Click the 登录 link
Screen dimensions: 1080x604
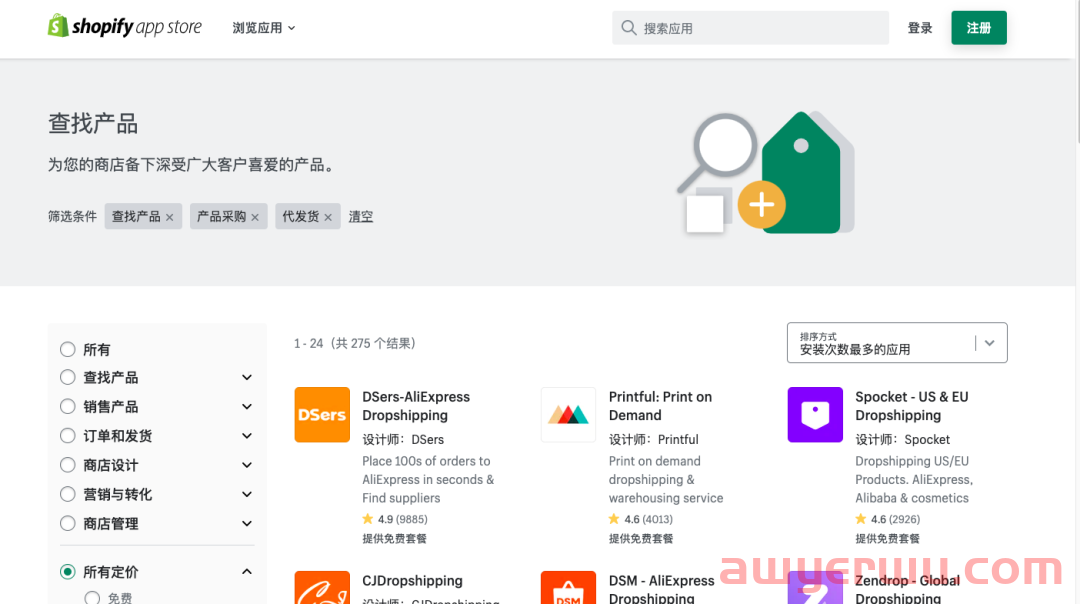point(920,28)
